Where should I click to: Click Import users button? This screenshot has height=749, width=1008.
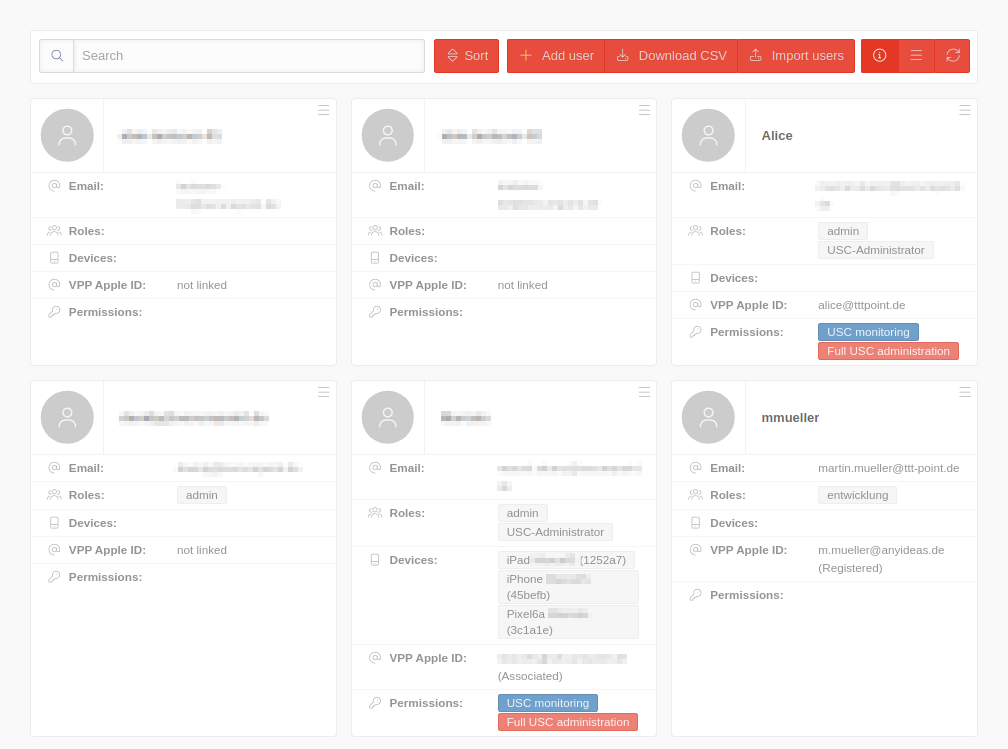click(x=796, y=56)
